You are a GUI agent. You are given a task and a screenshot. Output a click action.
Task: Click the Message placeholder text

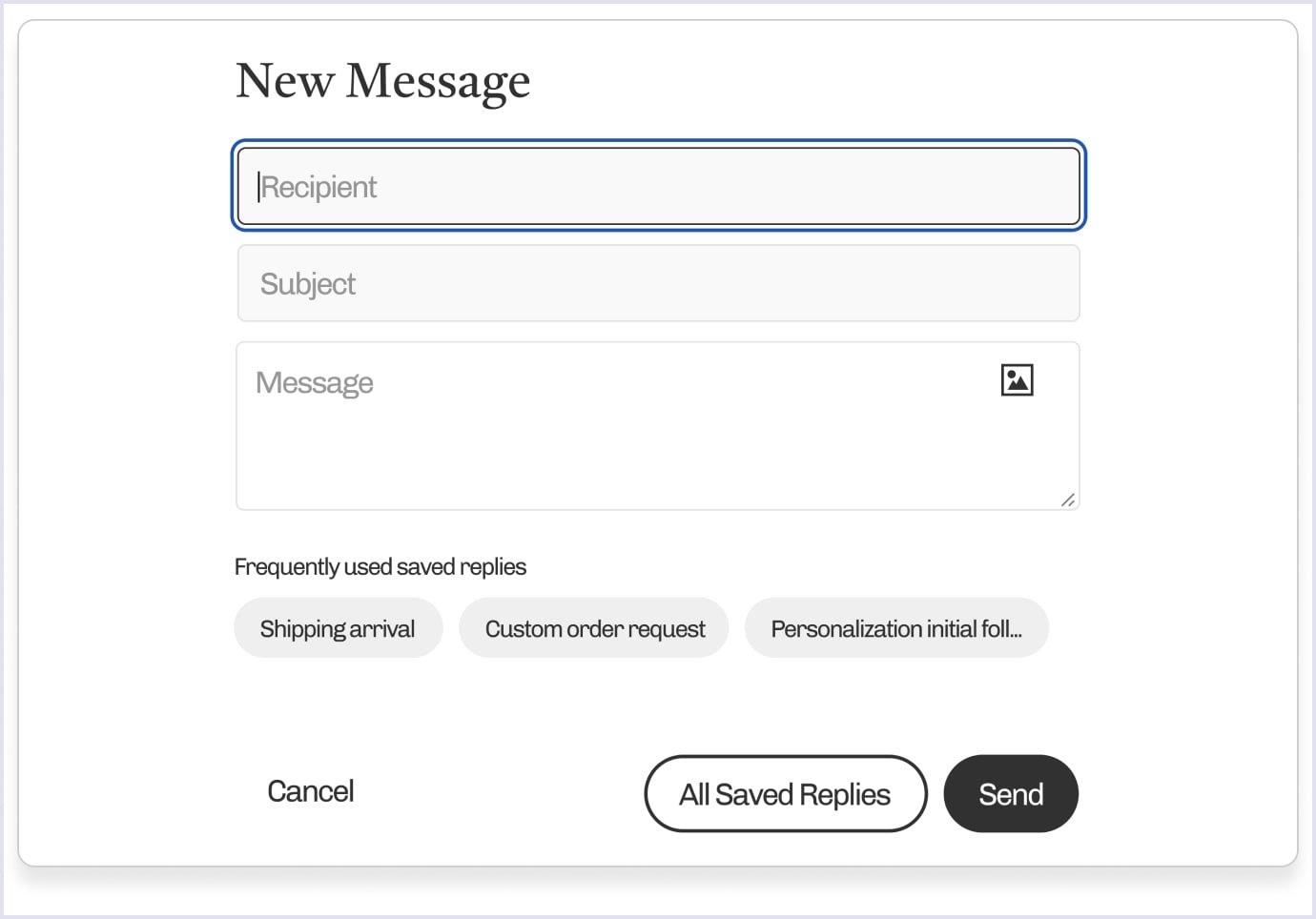coord(315,382)
